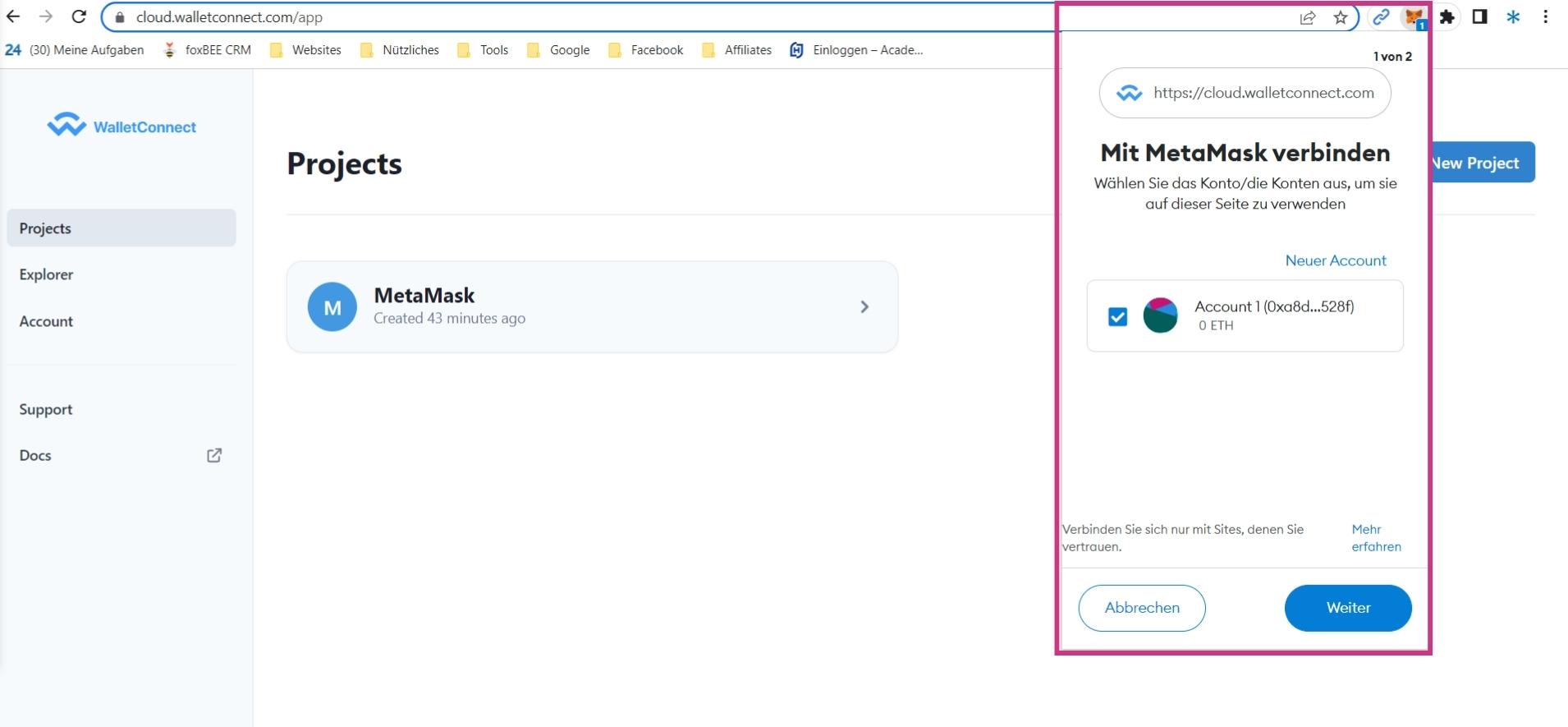This screenshot has height=727, width=1568.
Task: Open the foxBEE CRM bookmark
Action: tap(208, 50)
